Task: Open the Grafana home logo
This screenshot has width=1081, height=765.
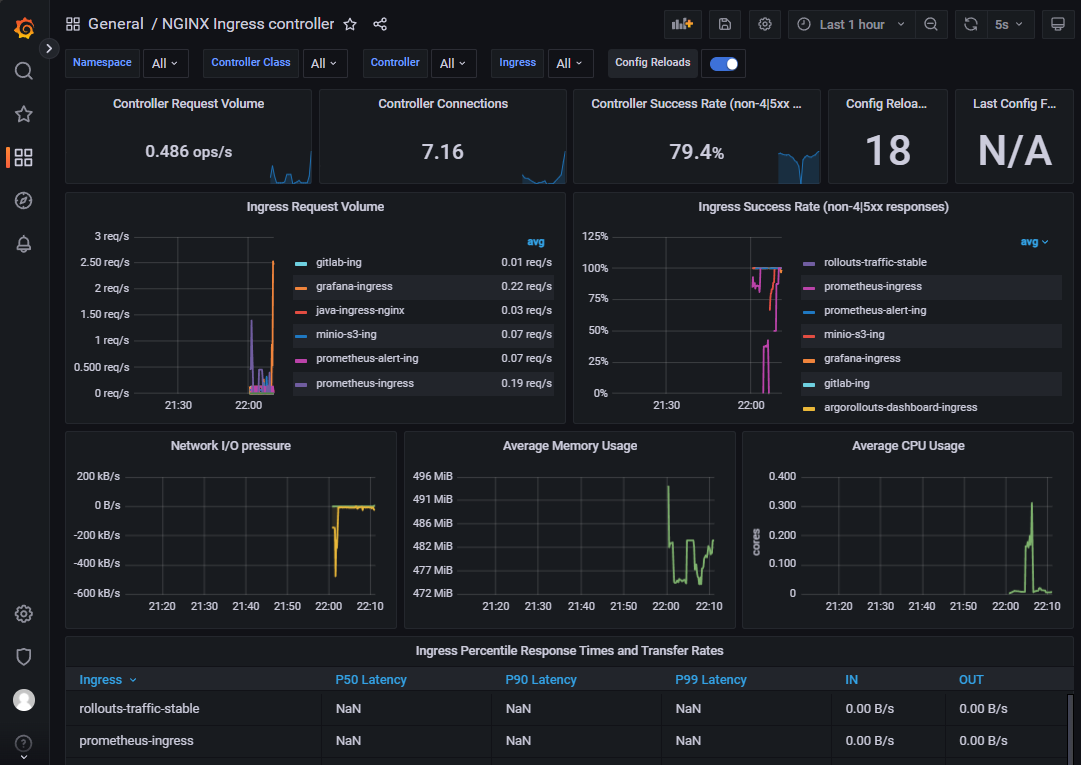Action: tap(24, 28)
